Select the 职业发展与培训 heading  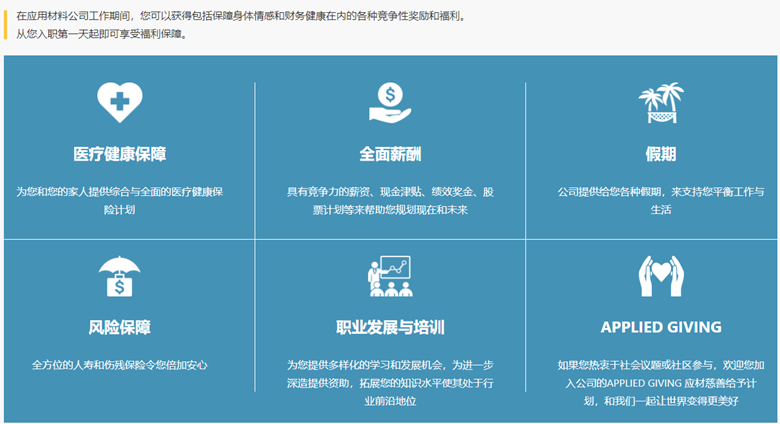pos(390,327)
